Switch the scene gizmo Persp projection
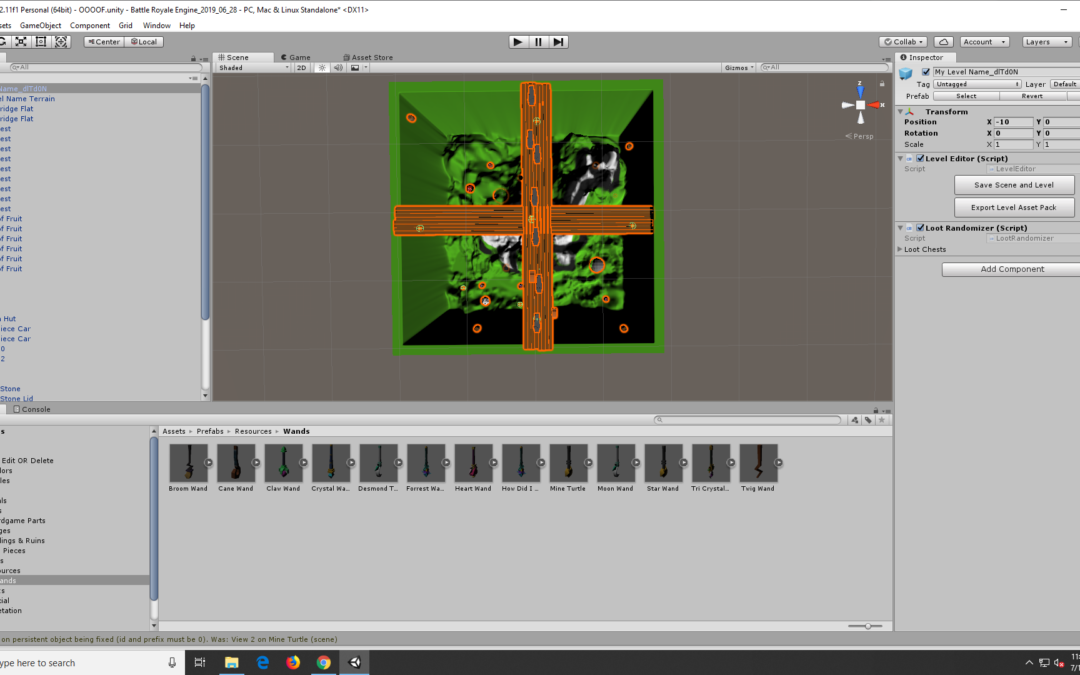 click(860, 136)
